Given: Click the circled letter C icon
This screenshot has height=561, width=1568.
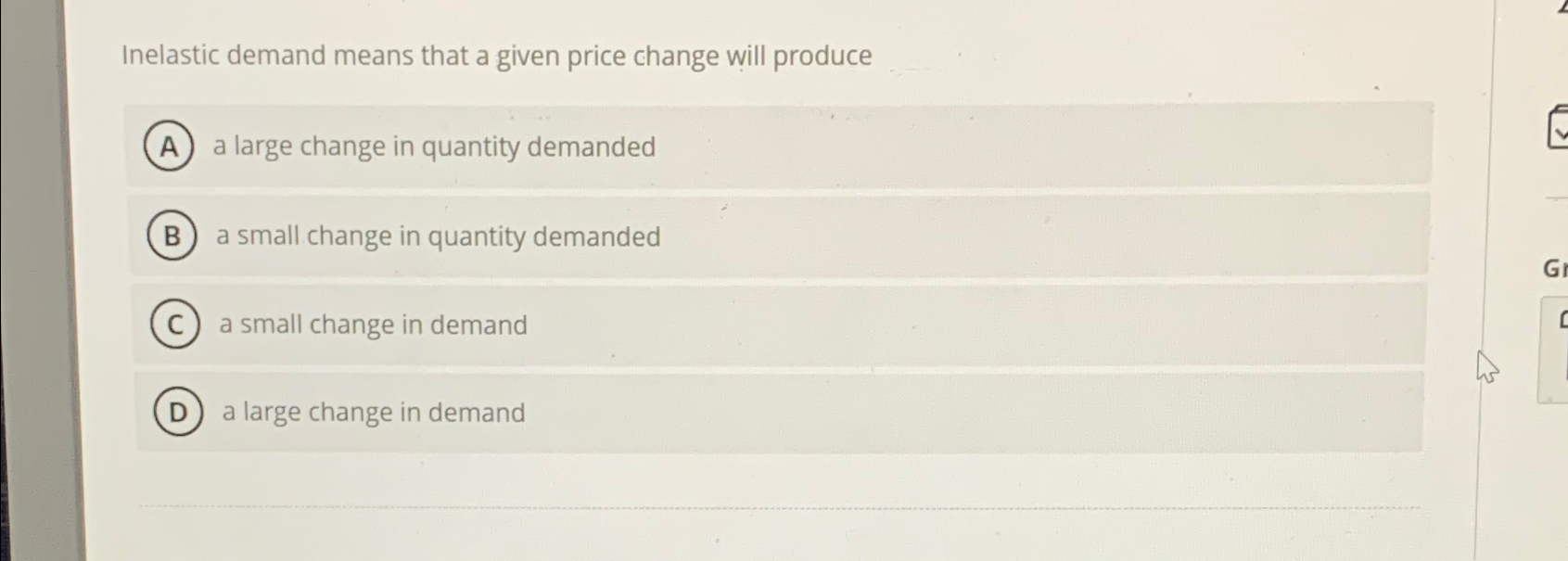Looking at the screenshot, I should tap(174, 325).
